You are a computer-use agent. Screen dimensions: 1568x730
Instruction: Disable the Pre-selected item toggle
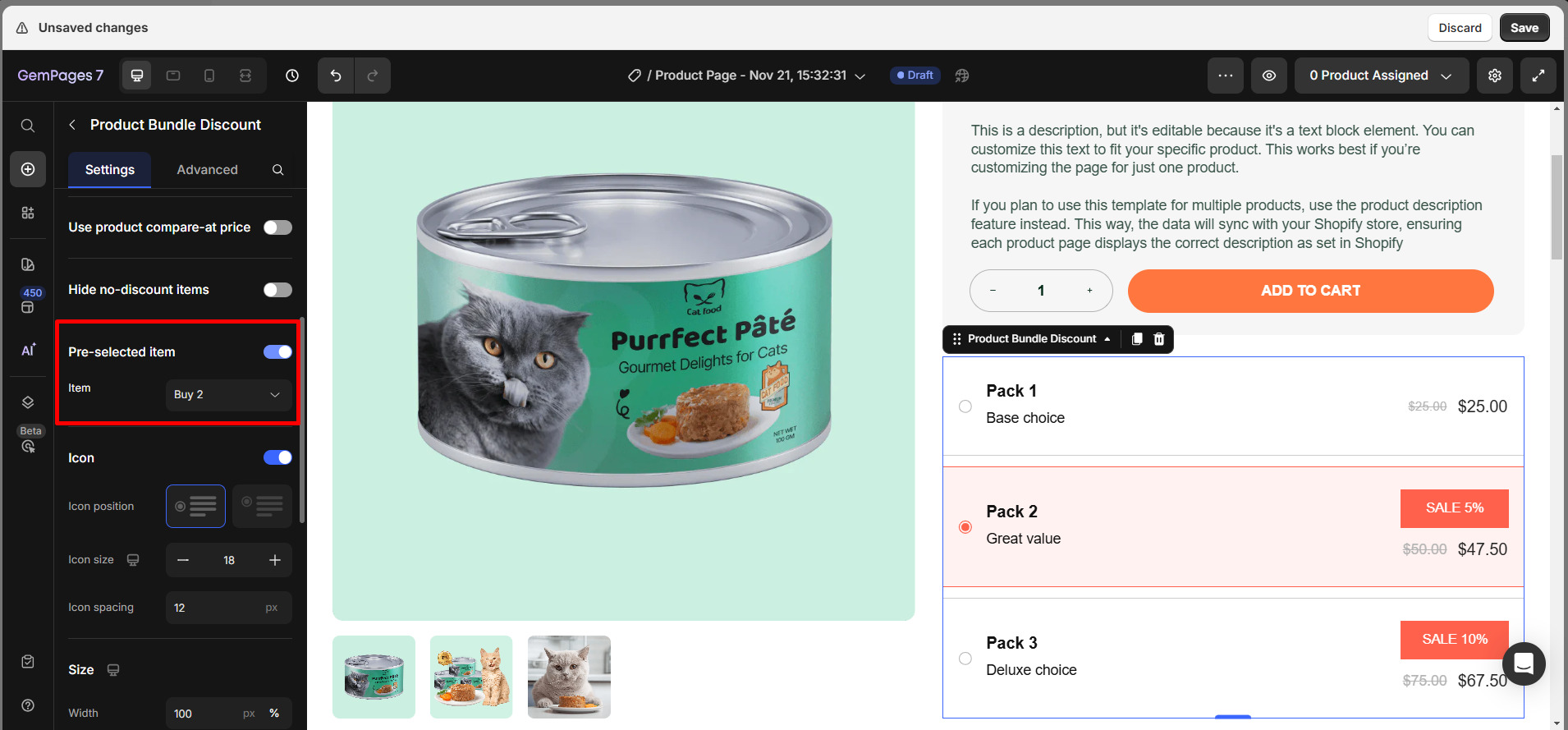[x=277, y=351]
